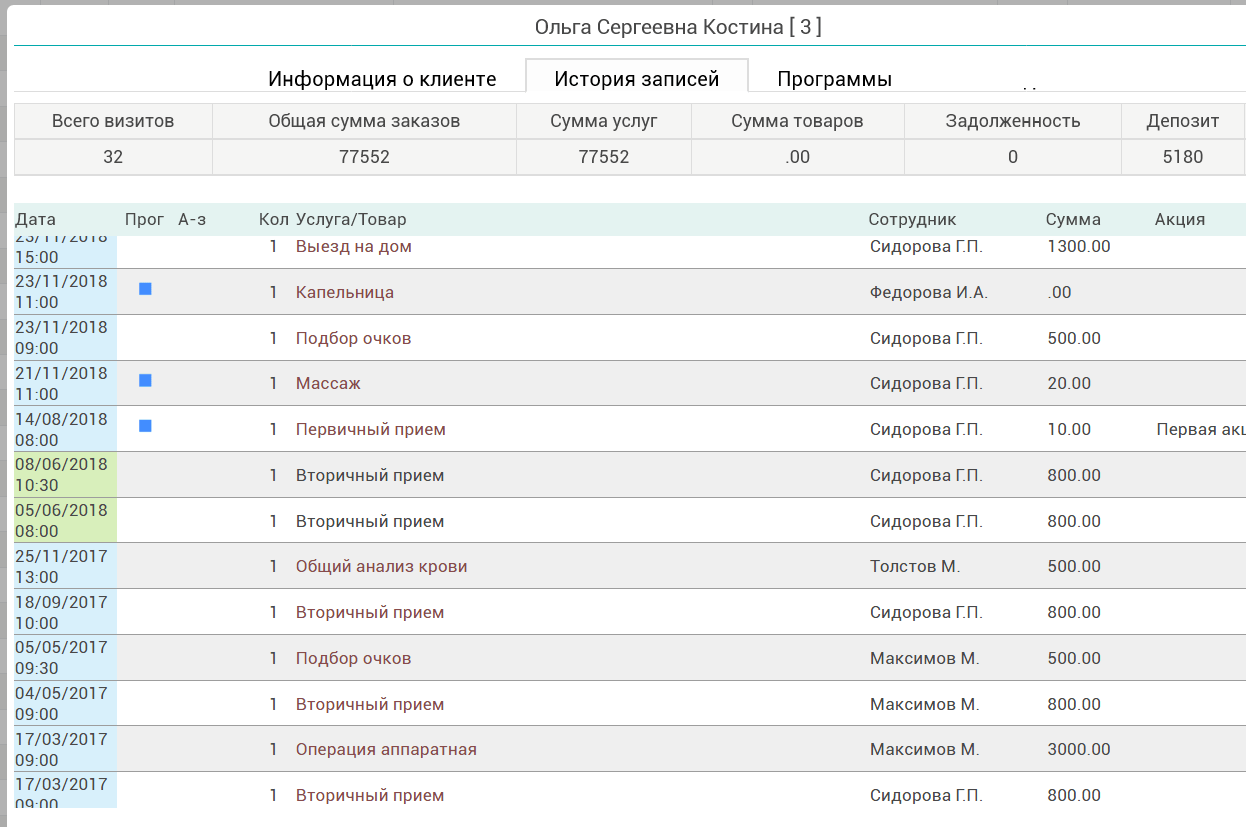Screen dimensions: 1246x827
Task: Open Вторичный прием link dated 18/09/2017
Action: click(x=370, y=612)
